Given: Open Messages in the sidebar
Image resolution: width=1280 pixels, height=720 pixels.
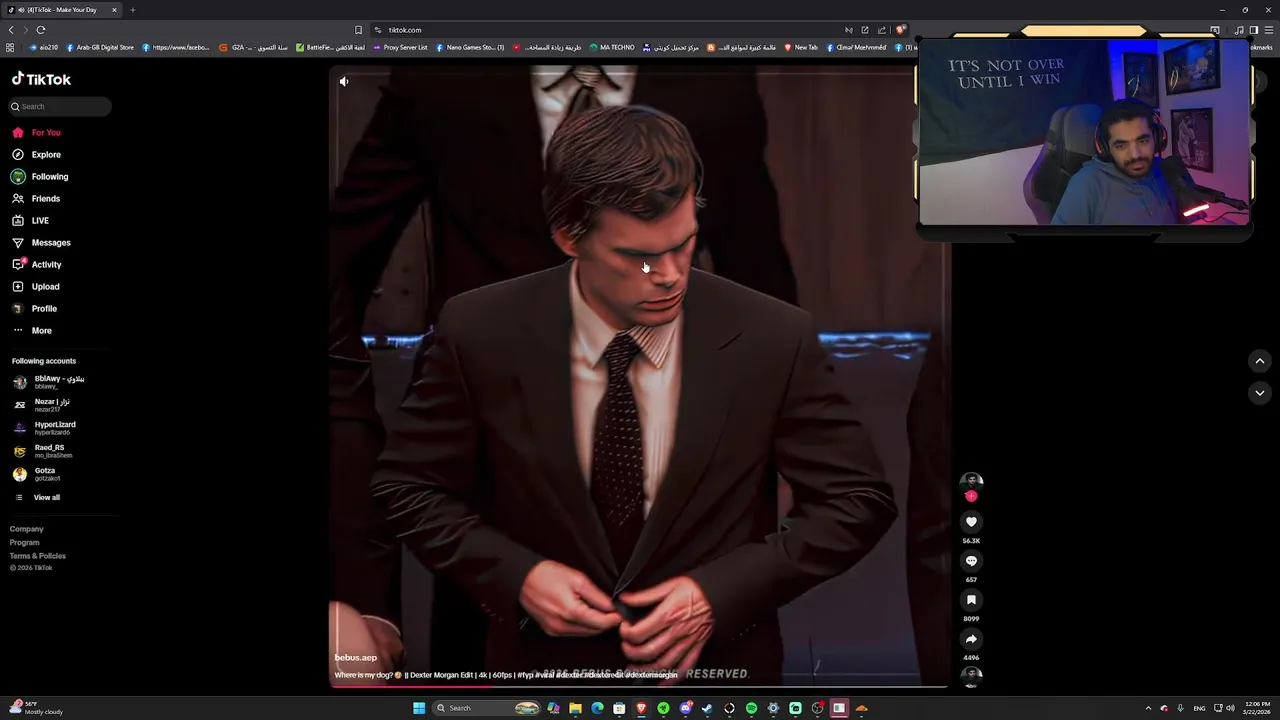Looking at the screenshot, I should (41, 242).
